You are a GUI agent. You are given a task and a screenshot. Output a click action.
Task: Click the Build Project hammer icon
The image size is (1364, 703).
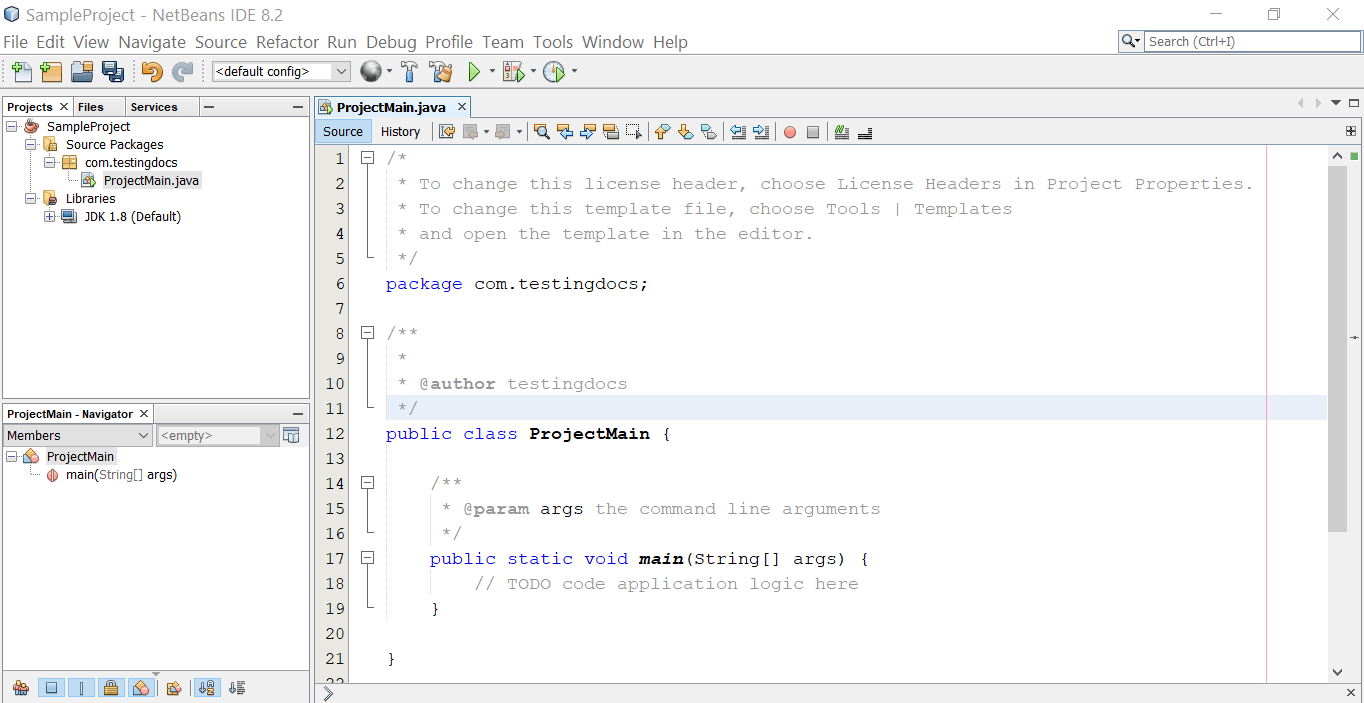409,71
